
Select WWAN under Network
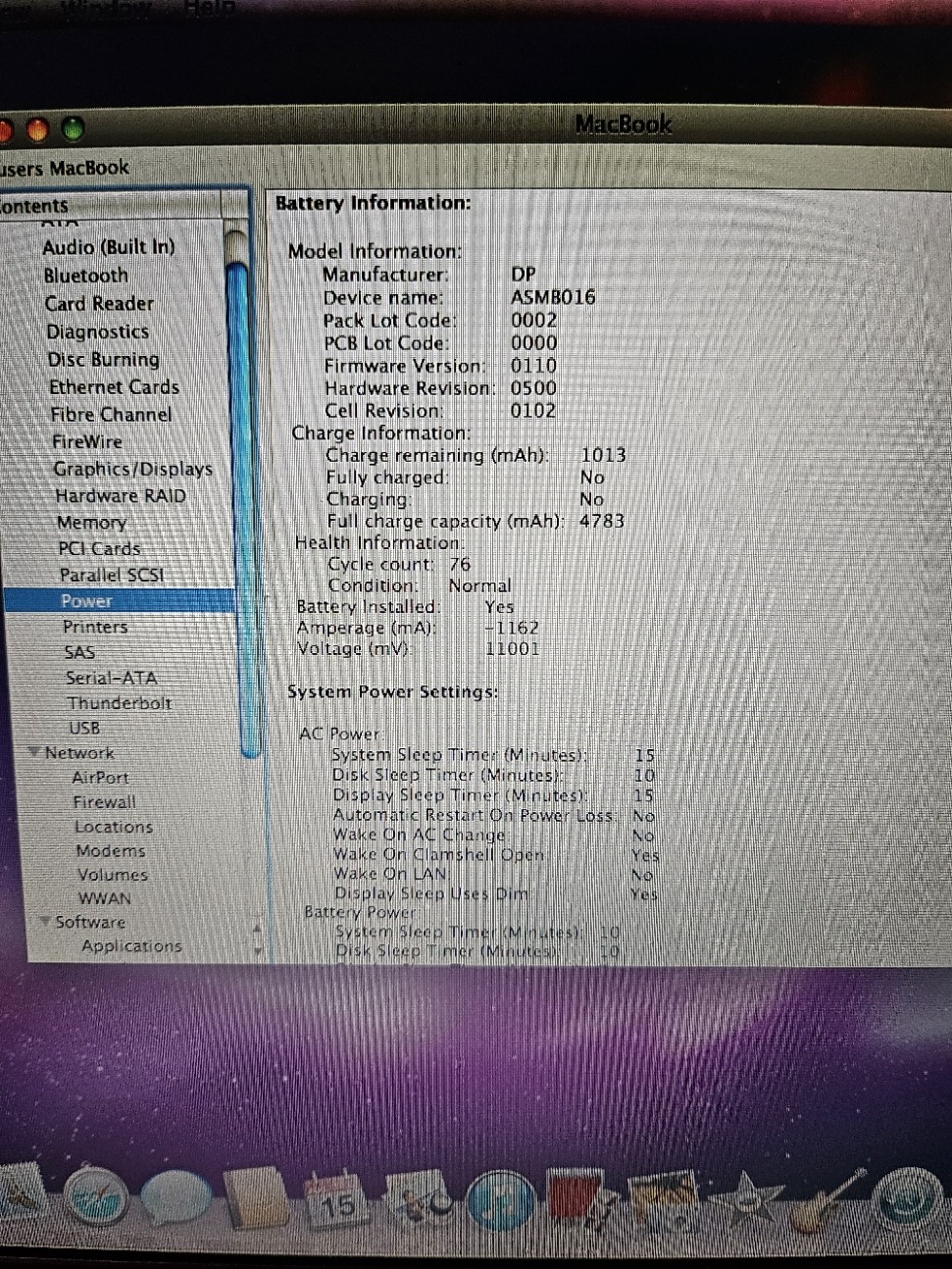[104, 898]
